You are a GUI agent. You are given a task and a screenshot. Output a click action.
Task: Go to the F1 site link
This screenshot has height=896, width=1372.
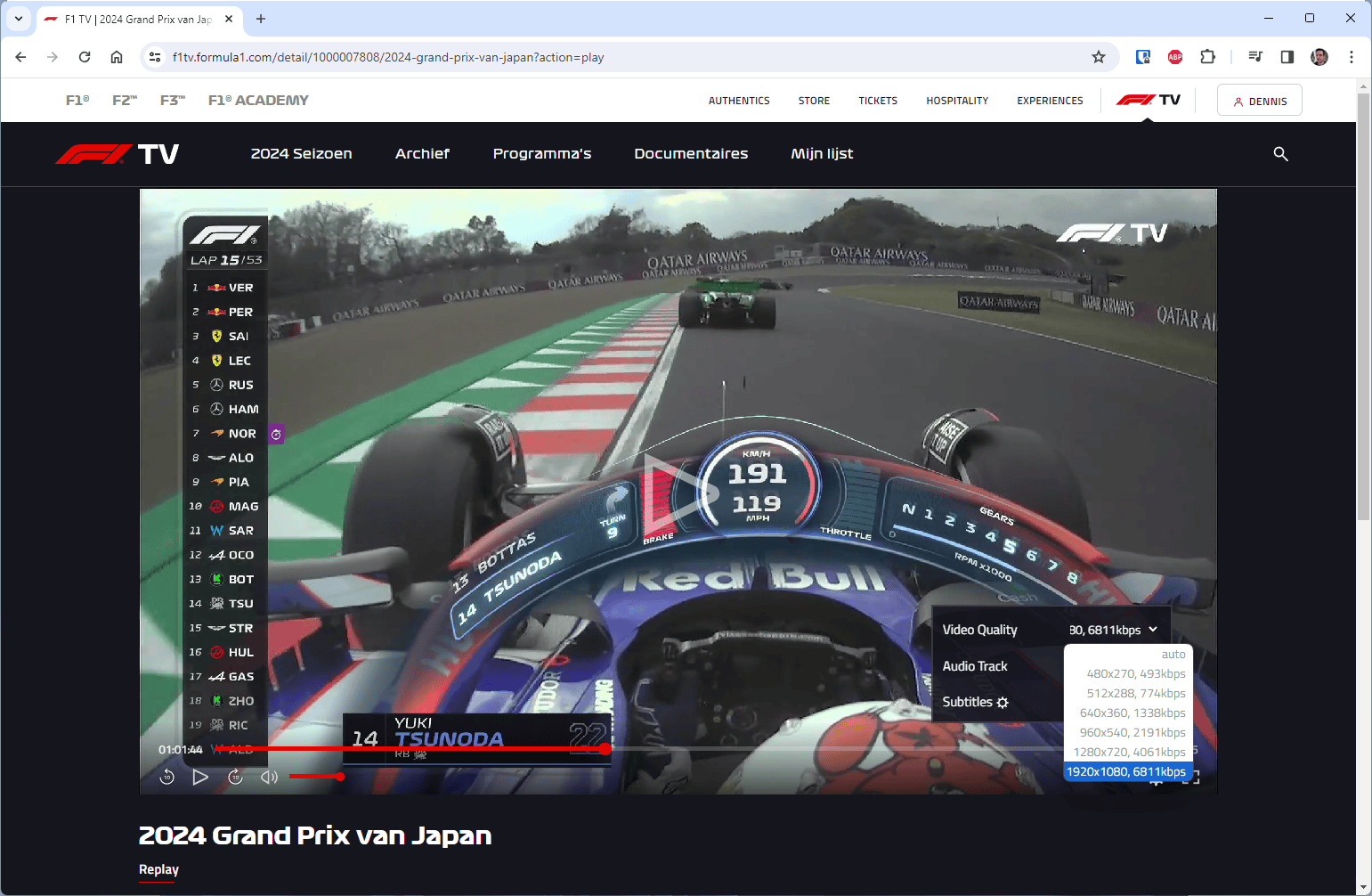[x=77, y=101]
